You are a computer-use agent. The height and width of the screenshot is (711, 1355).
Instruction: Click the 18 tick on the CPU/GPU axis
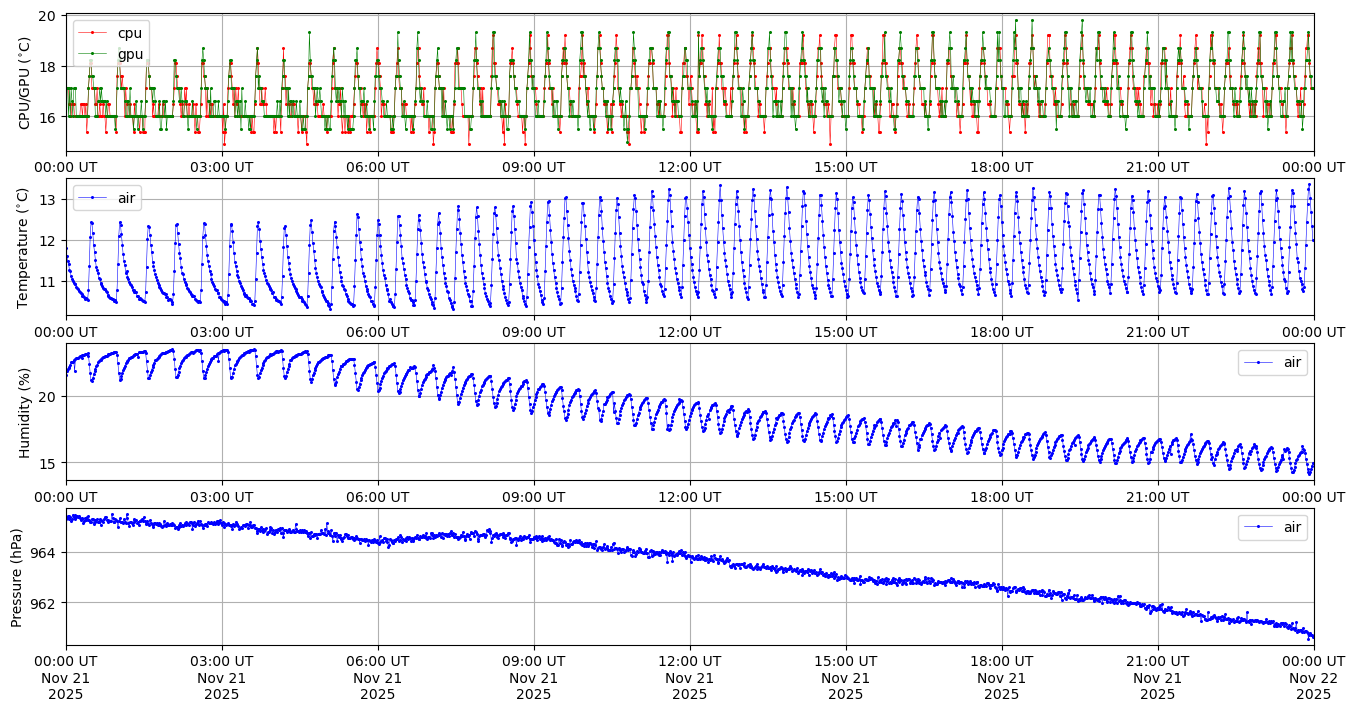tap(49, 67)
